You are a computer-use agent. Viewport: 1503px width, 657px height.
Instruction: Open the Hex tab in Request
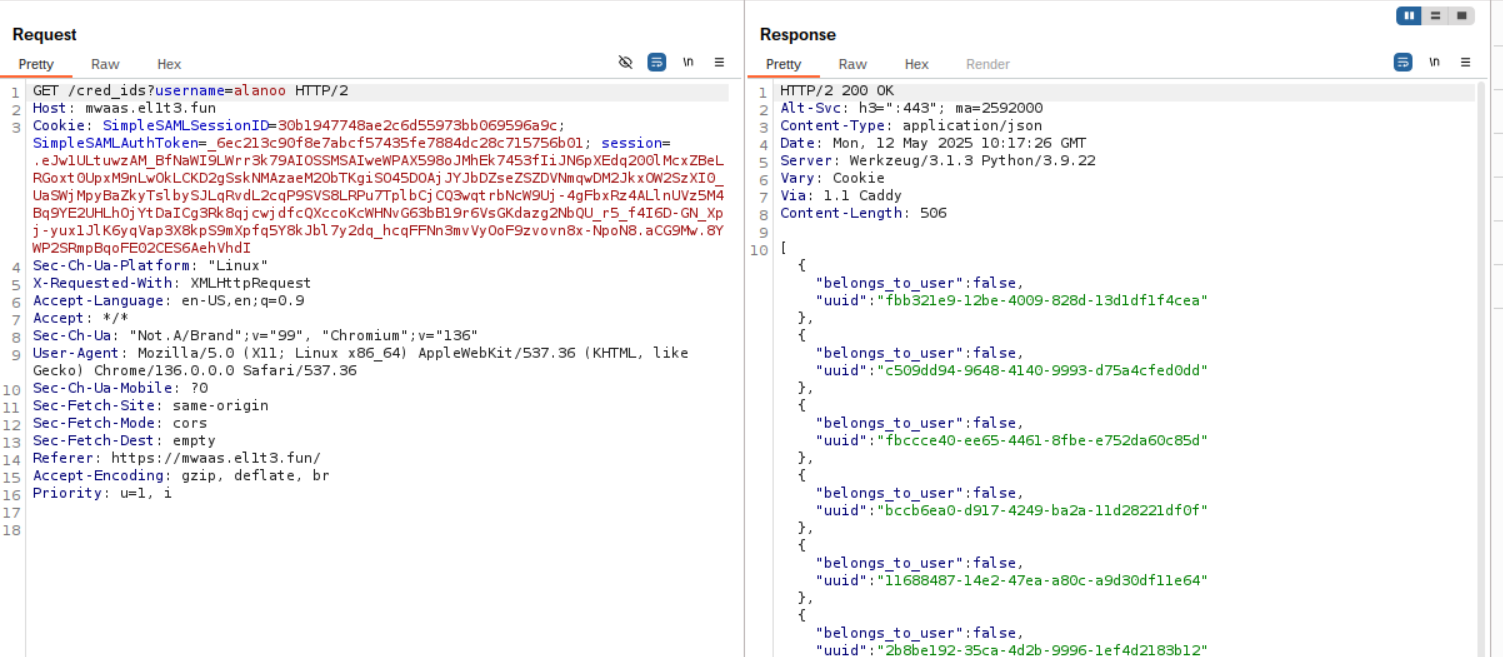pos(169,64)
